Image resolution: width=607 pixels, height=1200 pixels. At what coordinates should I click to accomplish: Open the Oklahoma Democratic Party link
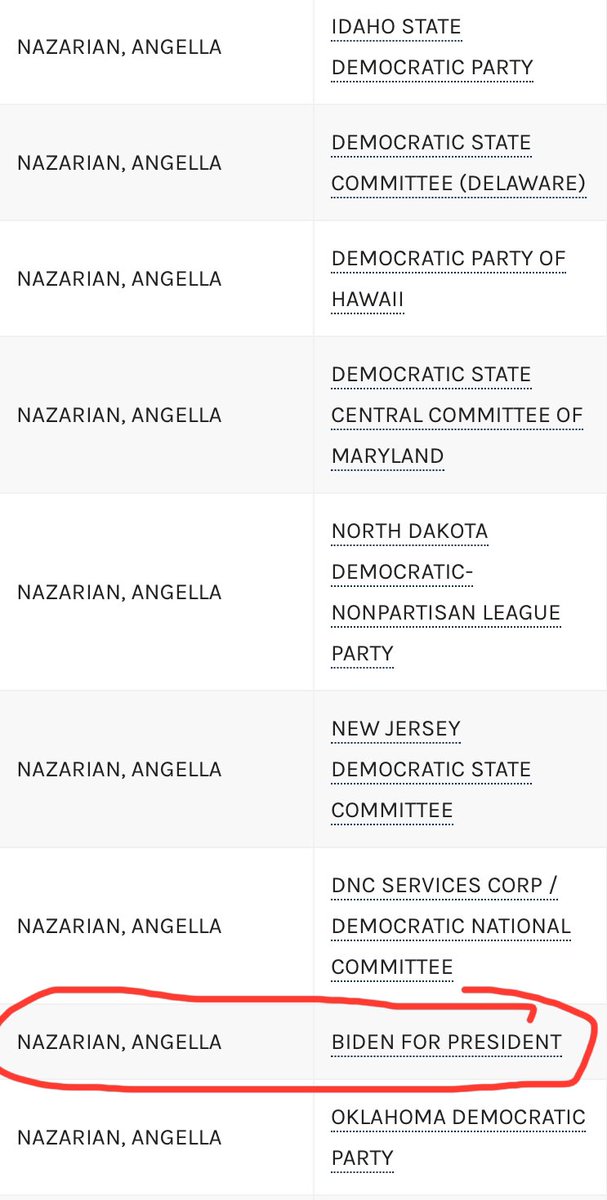[x=458, y=1137]
